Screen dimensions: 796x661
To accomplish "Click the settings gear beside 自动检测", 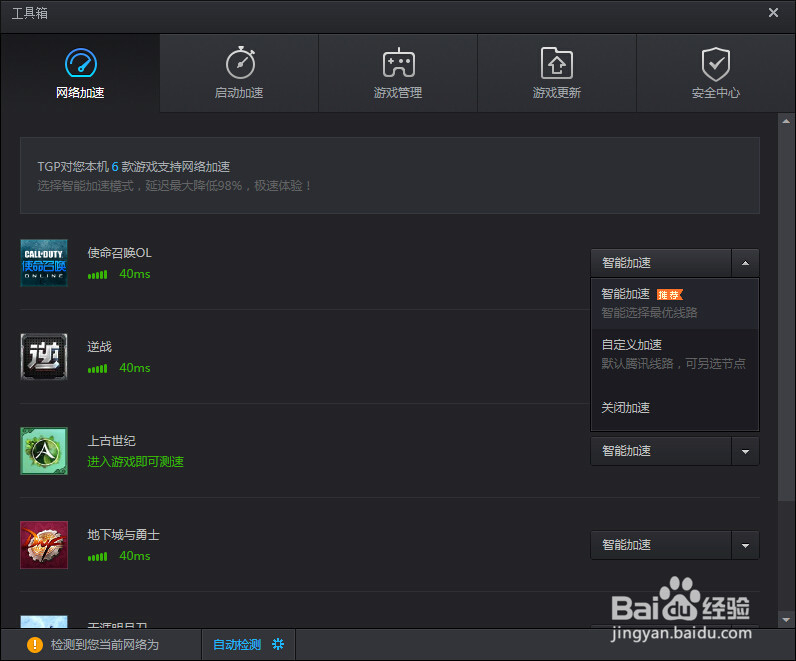I will (278, 644).
